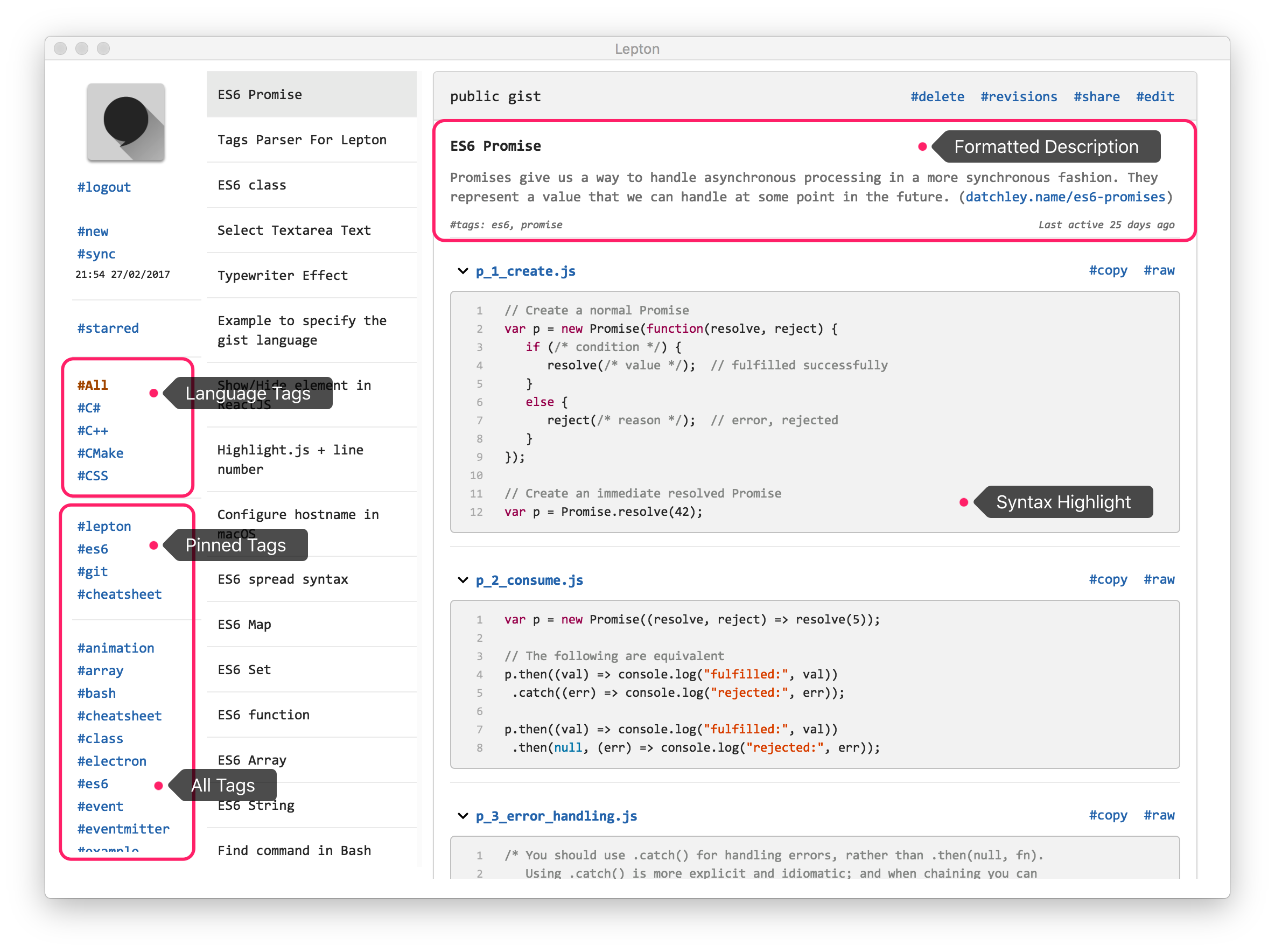Collapse p_3_error_handling.js code section chevron

[462, 815]
